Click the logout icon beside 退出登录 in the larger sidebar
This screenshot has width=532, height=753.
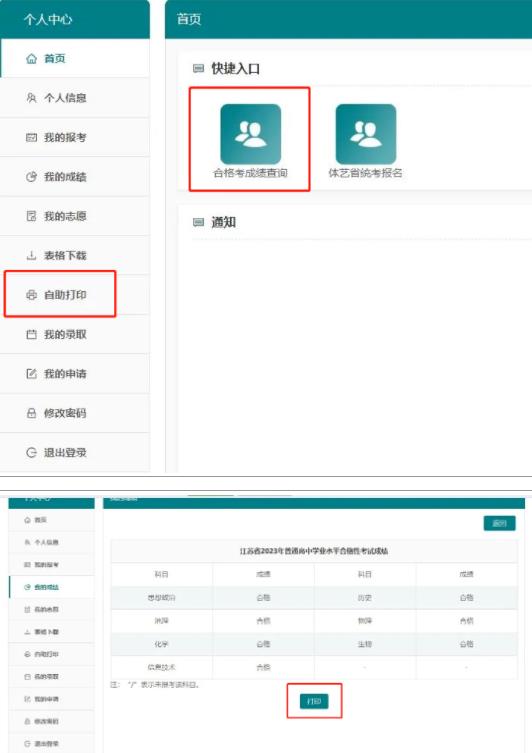pos(31,452)
